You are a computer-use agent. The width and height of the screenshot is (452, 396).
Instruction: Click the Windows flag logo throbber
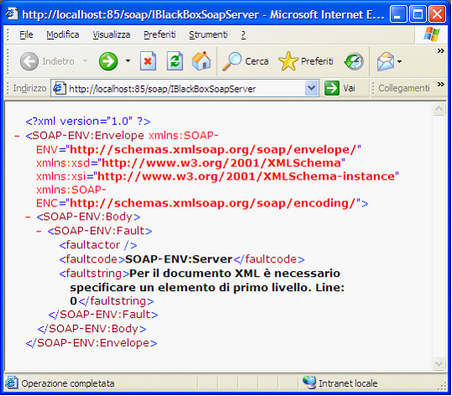(x=431, y=34)
